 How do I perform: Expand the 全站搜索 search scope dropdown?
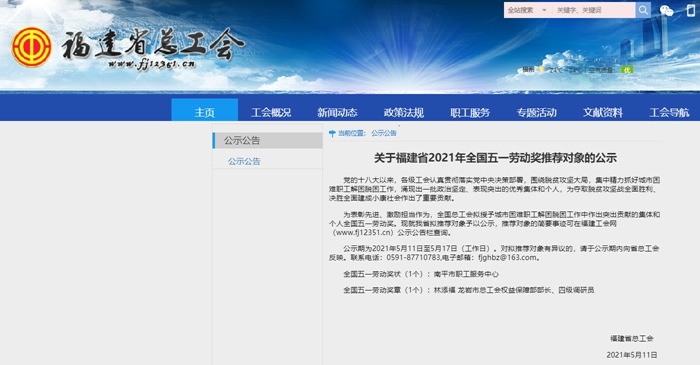[x=528, y=10]
